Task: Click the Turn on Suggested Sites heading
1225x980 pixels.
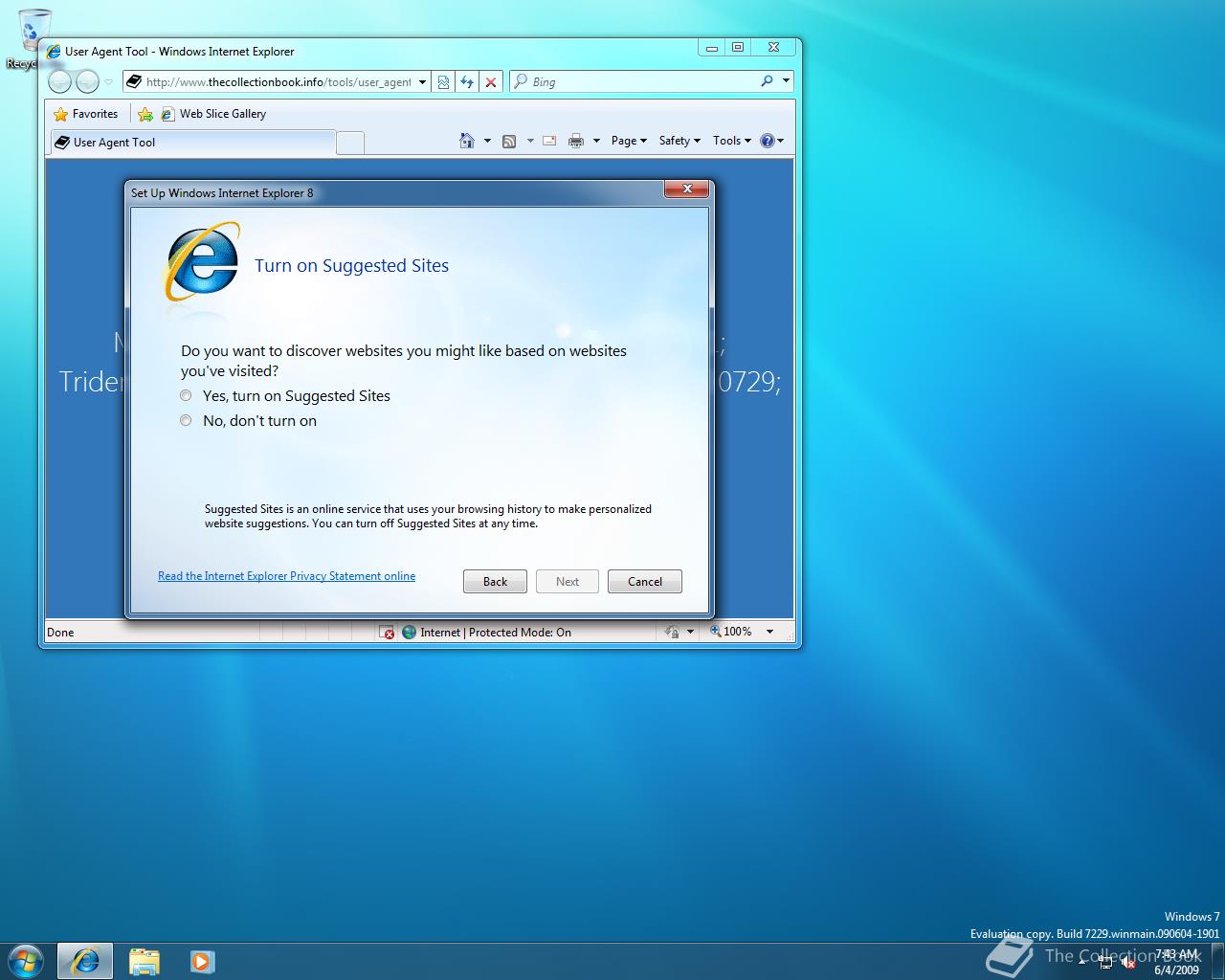Action: (x=351, y=266)
